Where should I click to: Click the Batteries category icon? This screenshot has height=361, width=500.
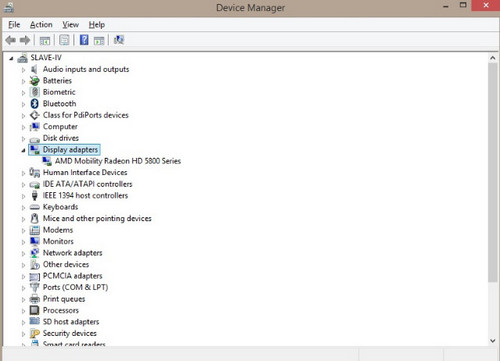(x=34, y=81)
